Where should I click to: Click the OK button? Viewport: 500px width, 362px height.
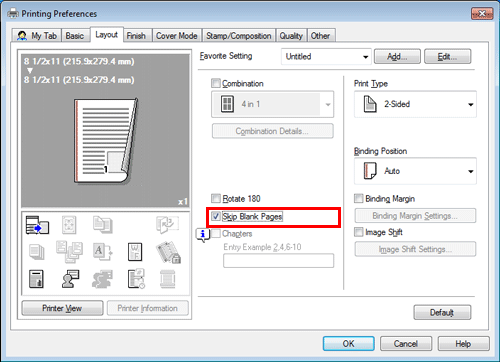(x=349, y=344)
